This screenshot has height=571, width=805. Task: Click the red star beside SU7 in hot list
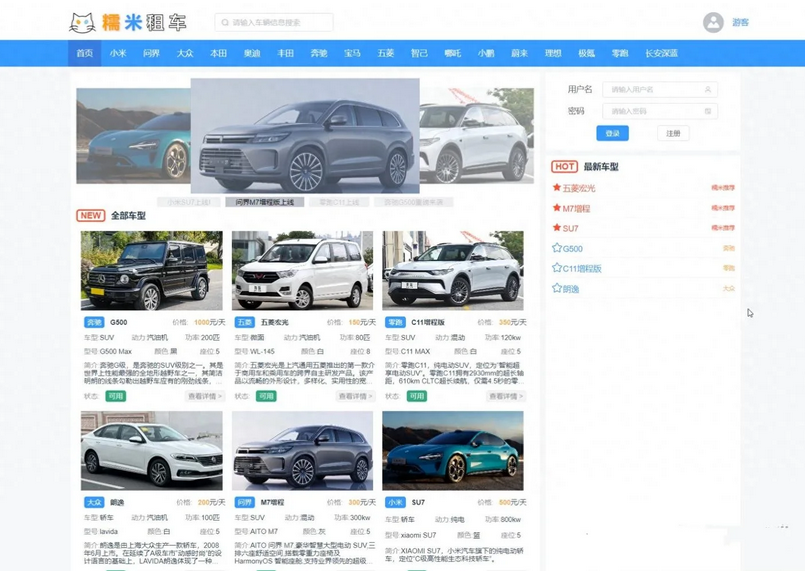[557, 227]
